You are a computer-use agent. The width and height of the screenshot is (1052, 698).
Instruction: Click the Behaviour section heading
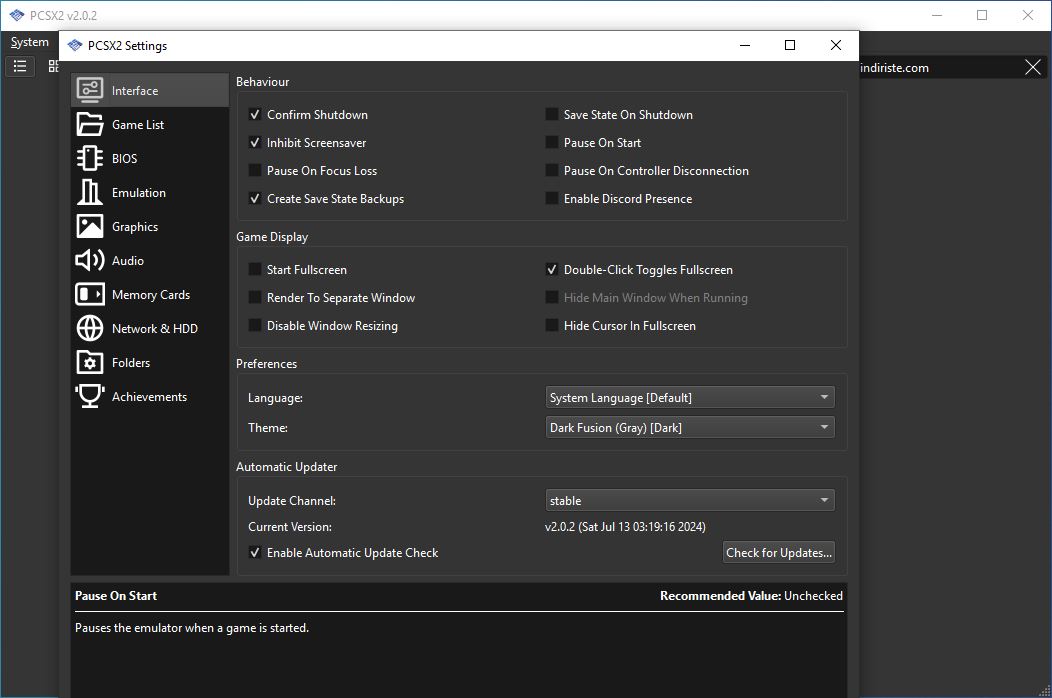tap(262, 82)
